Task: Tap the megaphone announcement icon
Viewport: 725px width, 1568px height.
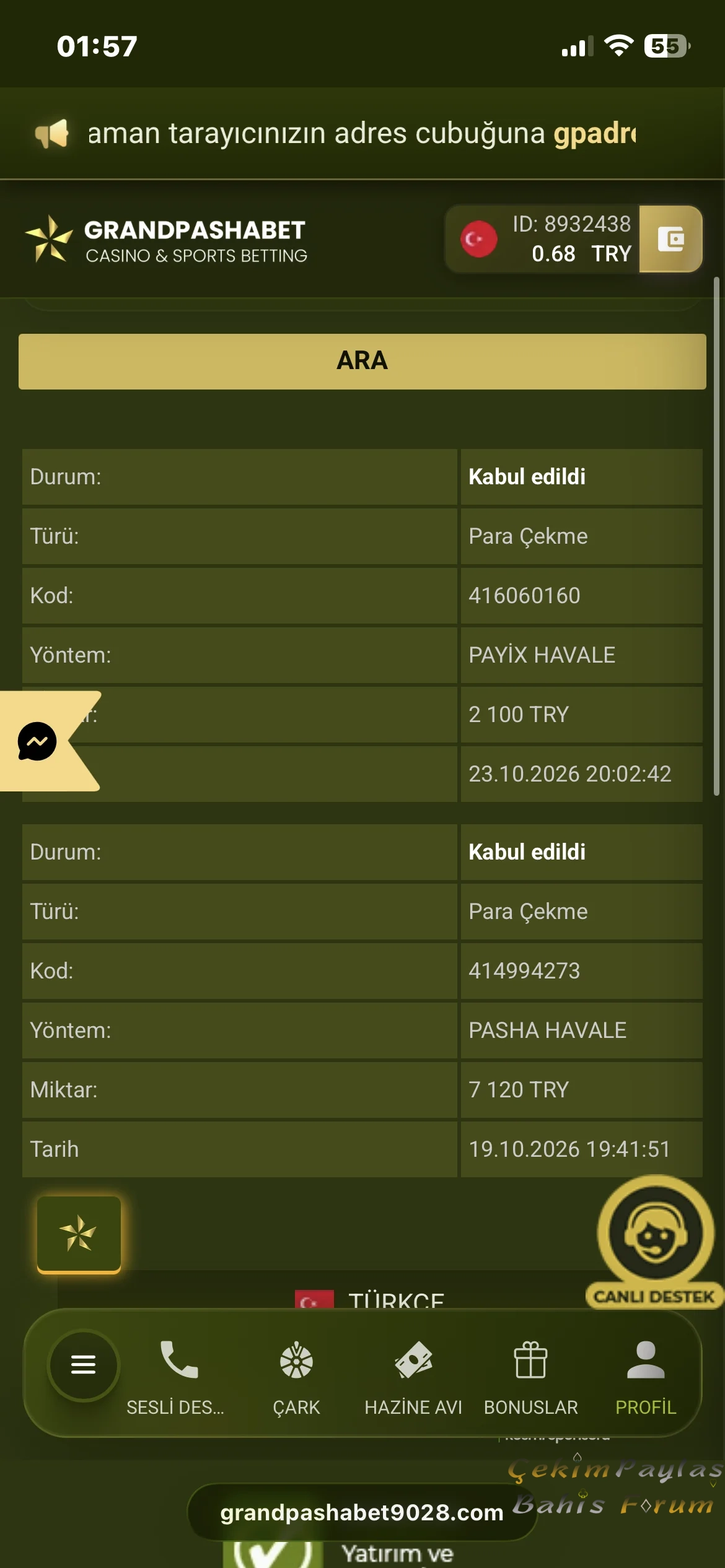Action: click(x=51, y=134)
